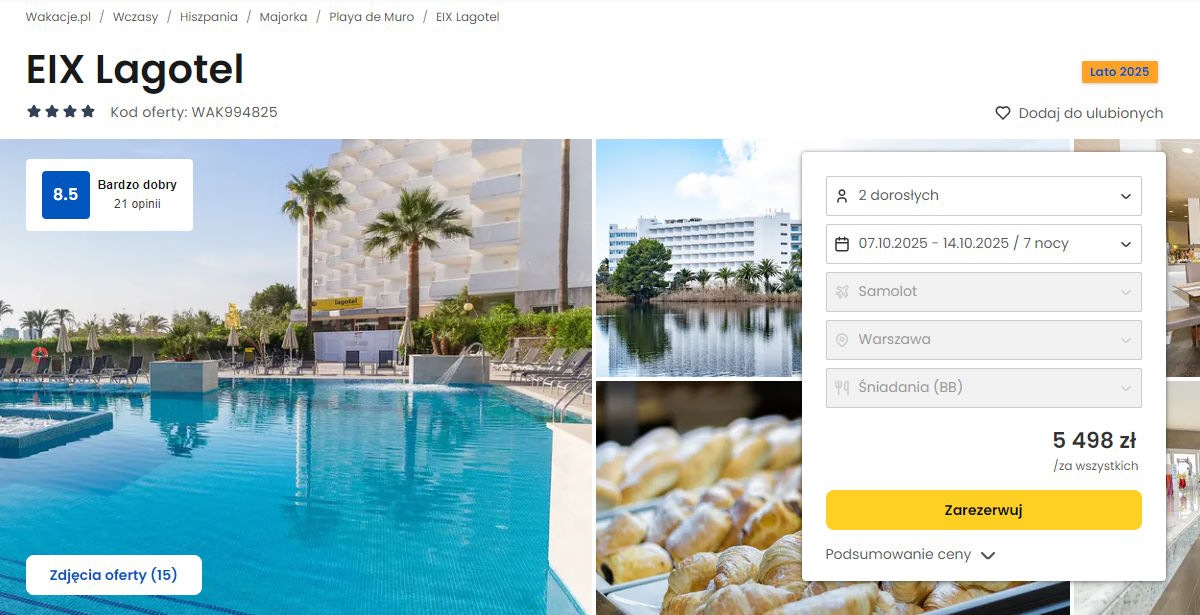
Task: Click the person icon in guests field
Action: click(842, 196)
